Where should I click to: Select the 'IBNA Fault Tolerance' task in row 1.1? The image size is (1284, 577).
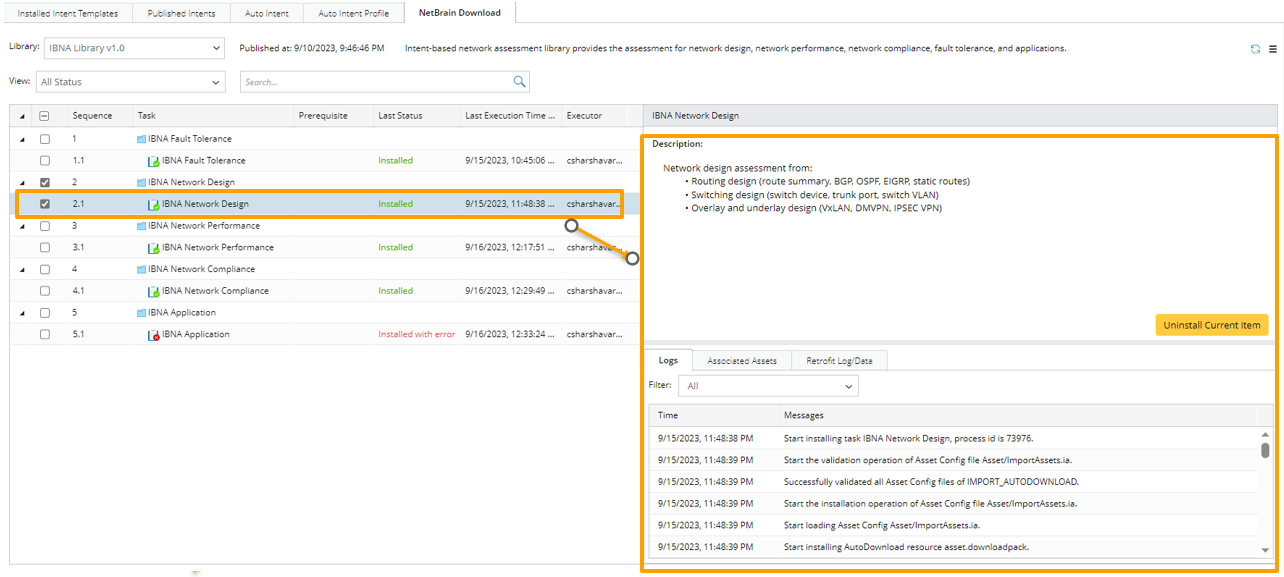pyautogui.click(x=203, y=161)
